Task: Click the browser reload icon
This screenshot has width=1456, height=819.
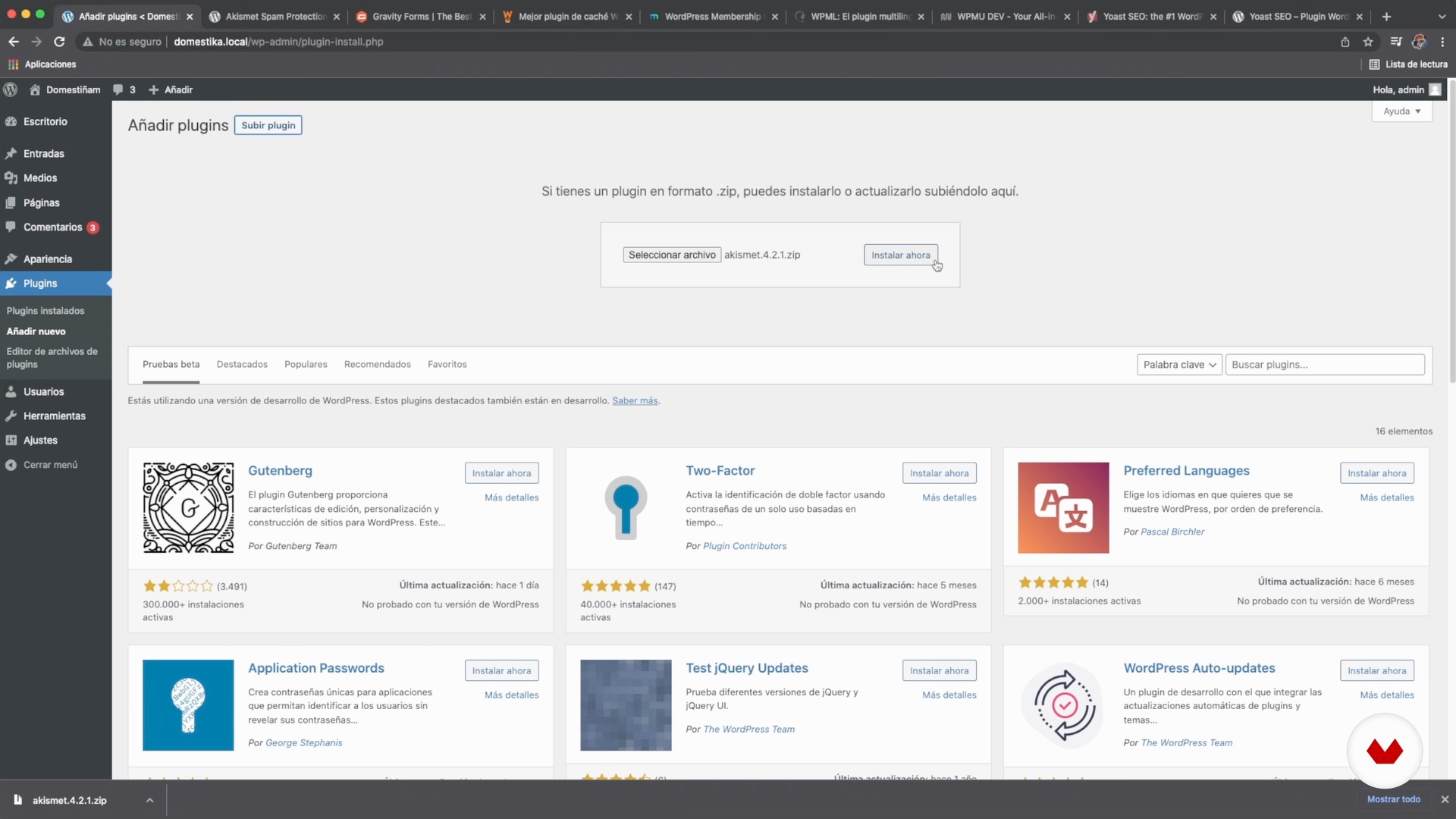Action: coord(59,42)
